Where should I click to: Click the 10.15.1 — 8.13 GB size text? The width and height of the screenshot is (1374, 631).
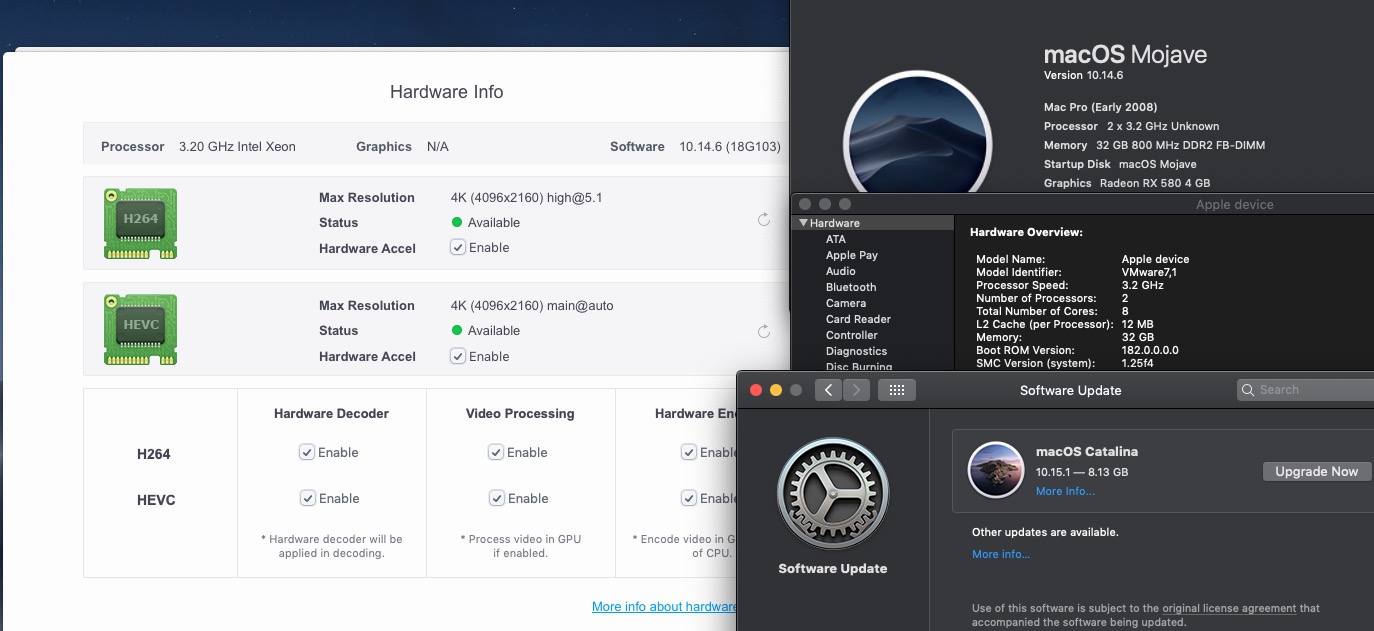pyautogui.click(x=1082, y=472)
